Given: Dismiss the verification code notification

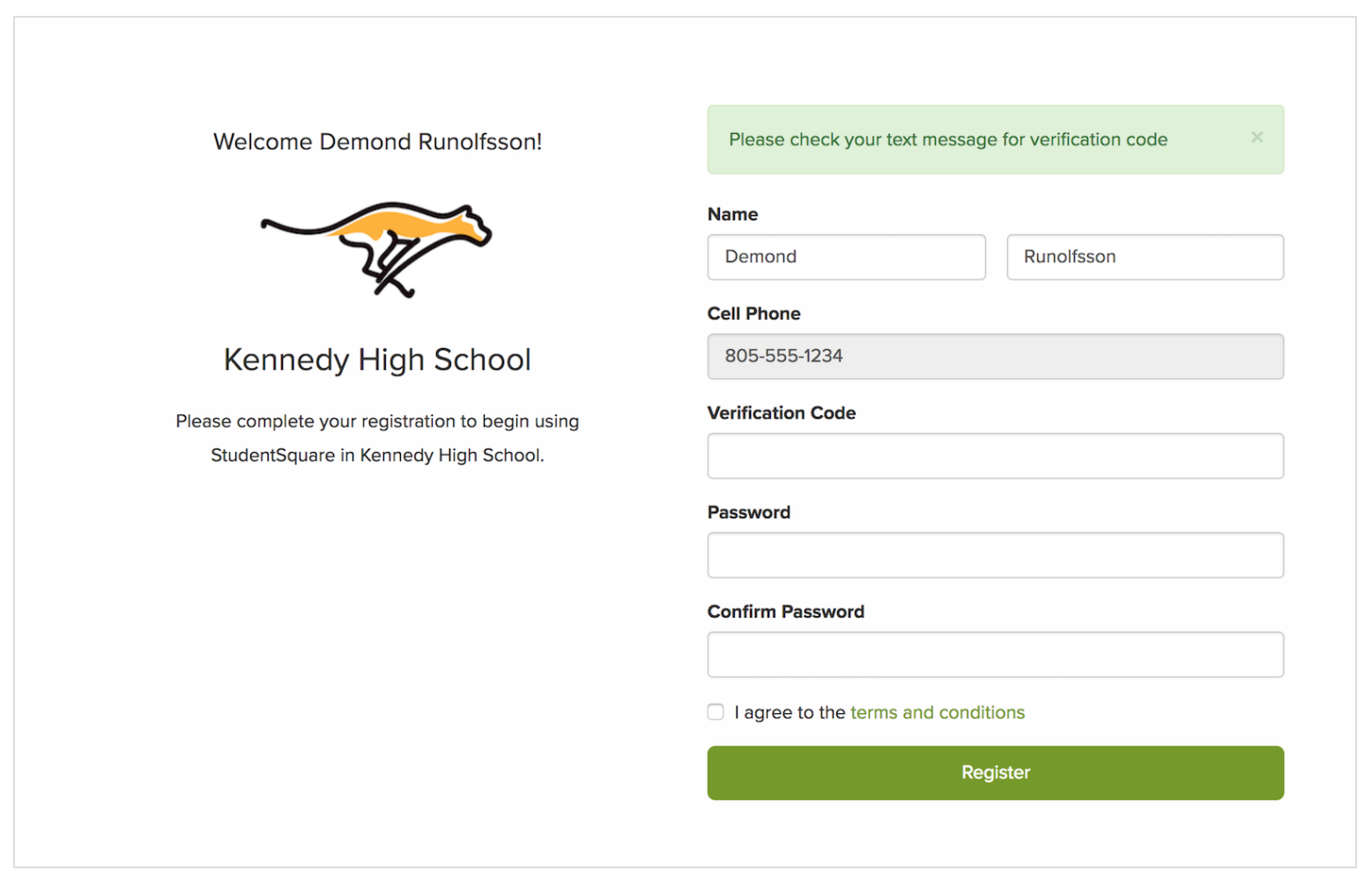Looking at the screenshot, I should coord(1257,138).
